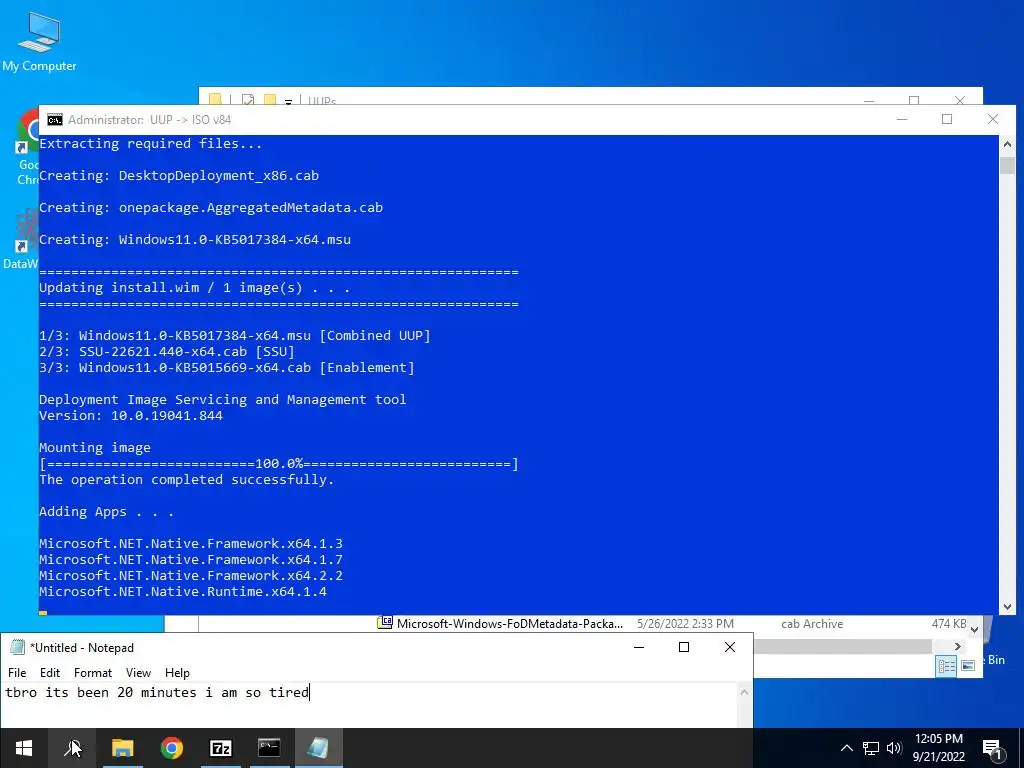Open the My Computer desktop icon
The image size is (1024, 768).
click(39, 42)
